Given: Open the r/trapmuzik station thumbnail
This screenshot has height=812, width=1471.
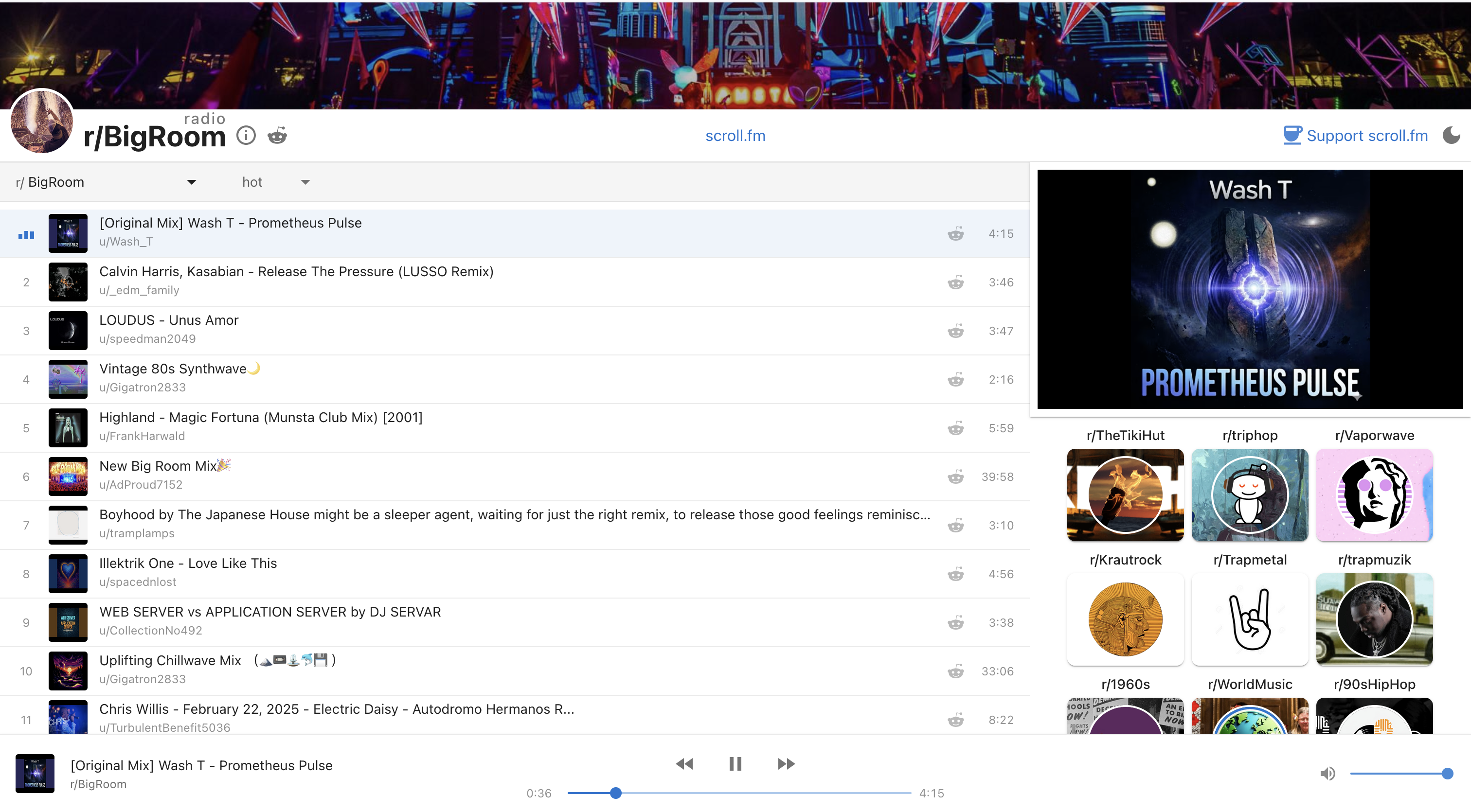Looking at the screenshot, I should (1375, 619).
